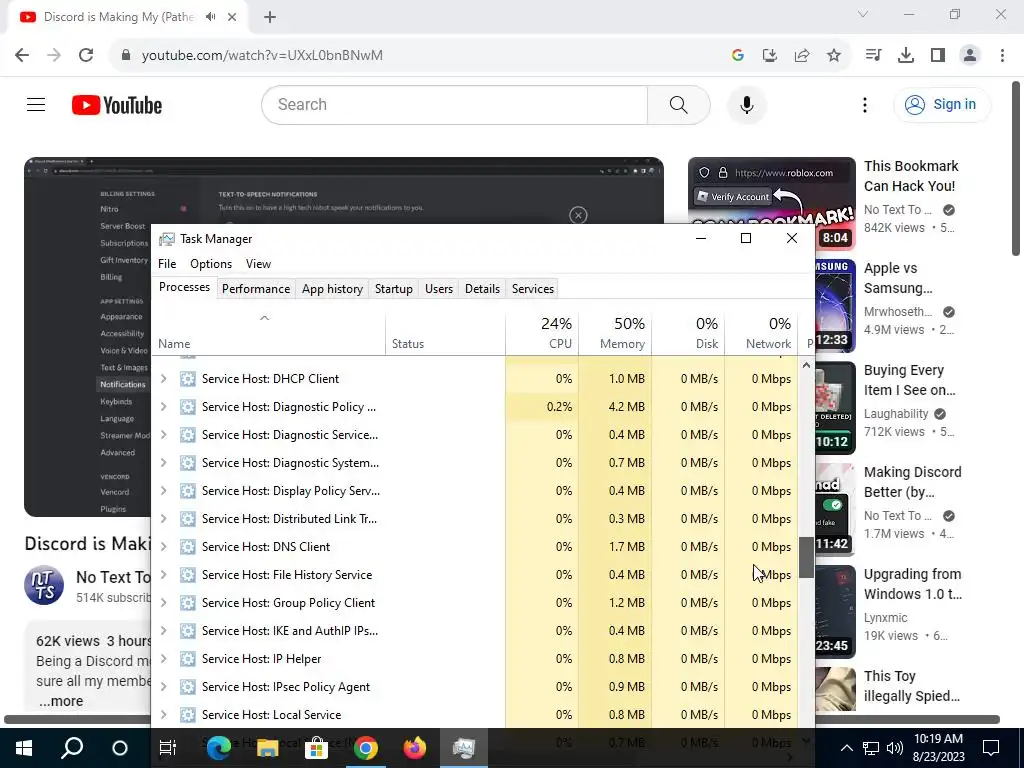Open a new Chrome tab

coord(270,17)
